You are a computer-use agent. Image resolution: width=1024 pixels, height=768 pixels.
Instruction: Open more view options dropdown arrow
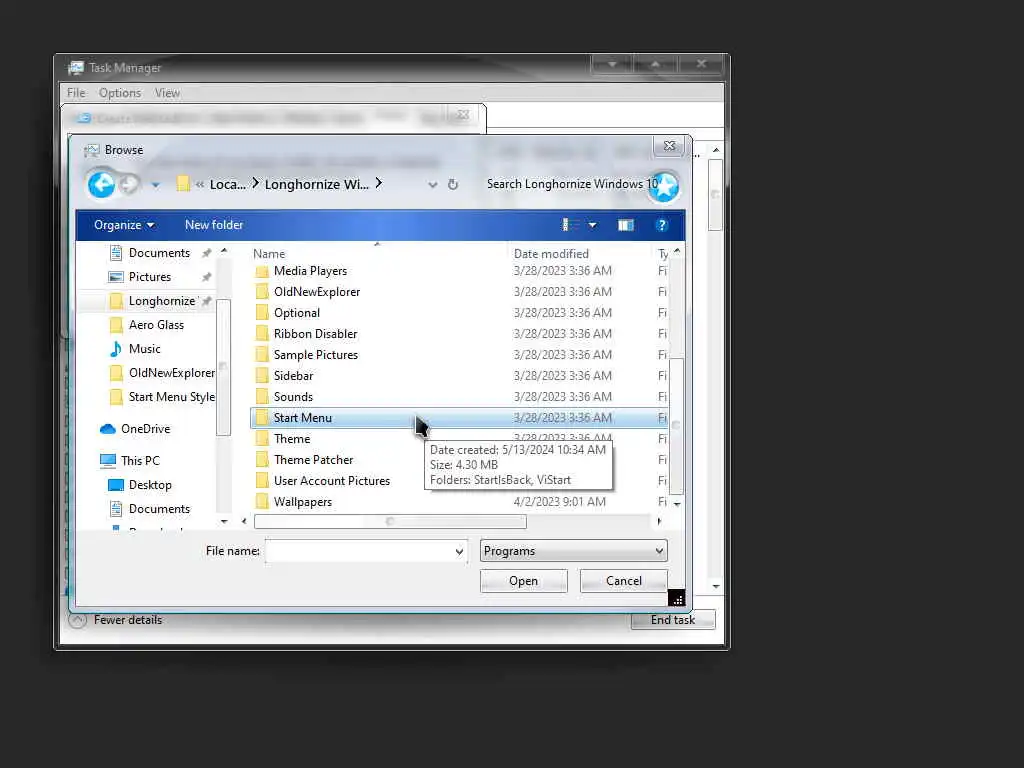point(592,225)
